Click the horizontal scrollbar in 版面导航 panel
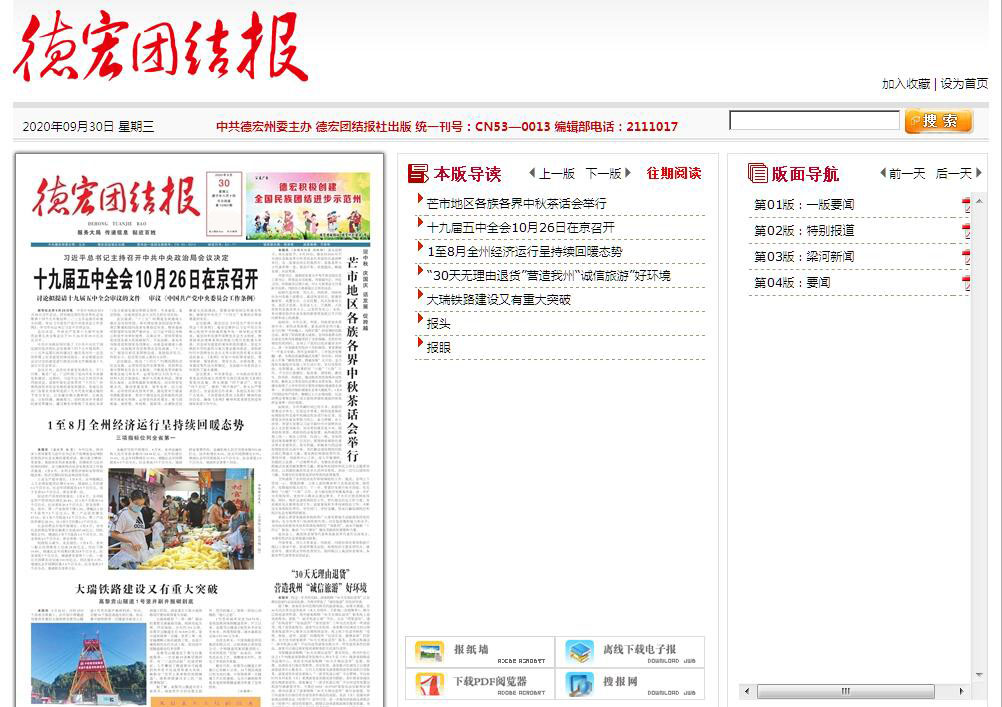This screenshot has width=1002, height=707. tap(846, 691)
